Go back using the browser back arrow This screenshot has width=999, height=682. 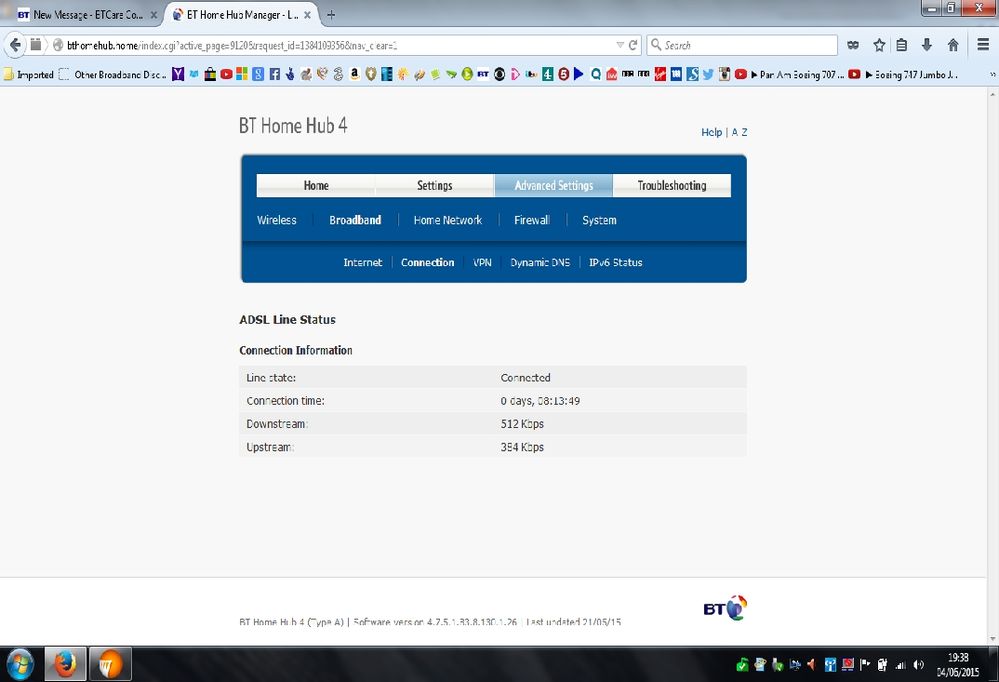pyautogui.click(x=15, y=45)
